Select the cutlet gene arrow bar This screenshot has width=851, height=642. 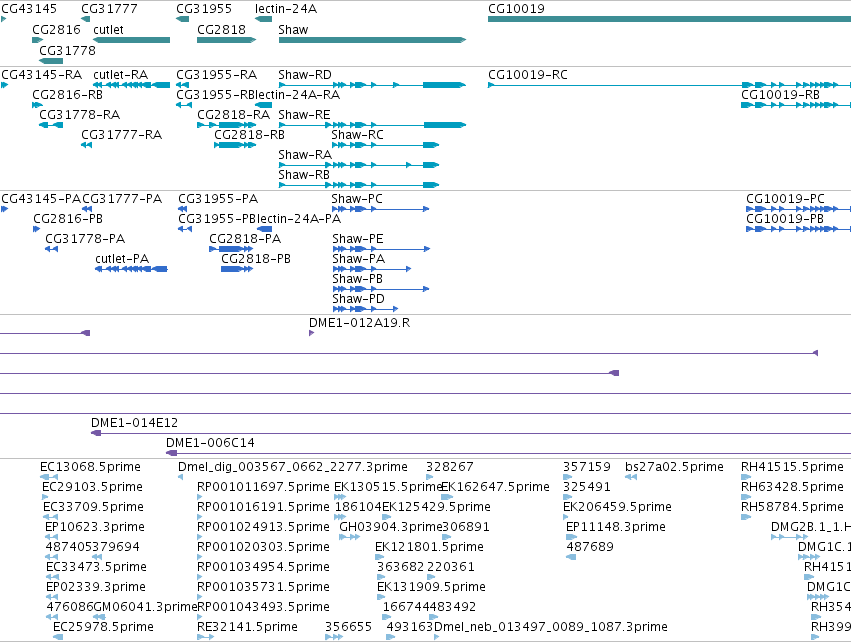pos(132,40)
